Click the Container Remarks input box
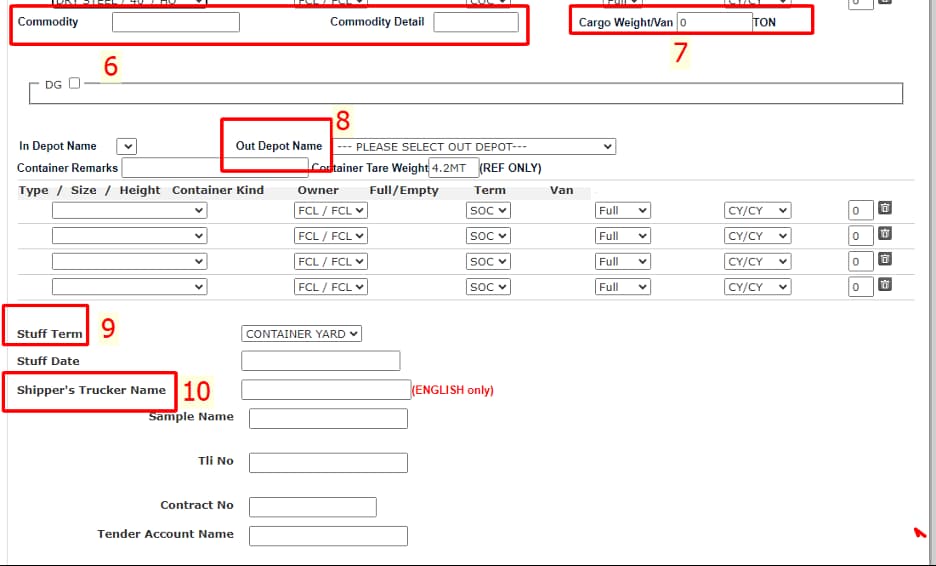Image resolution: width=936 pixels, height=566 pixels. click(214, 168)
